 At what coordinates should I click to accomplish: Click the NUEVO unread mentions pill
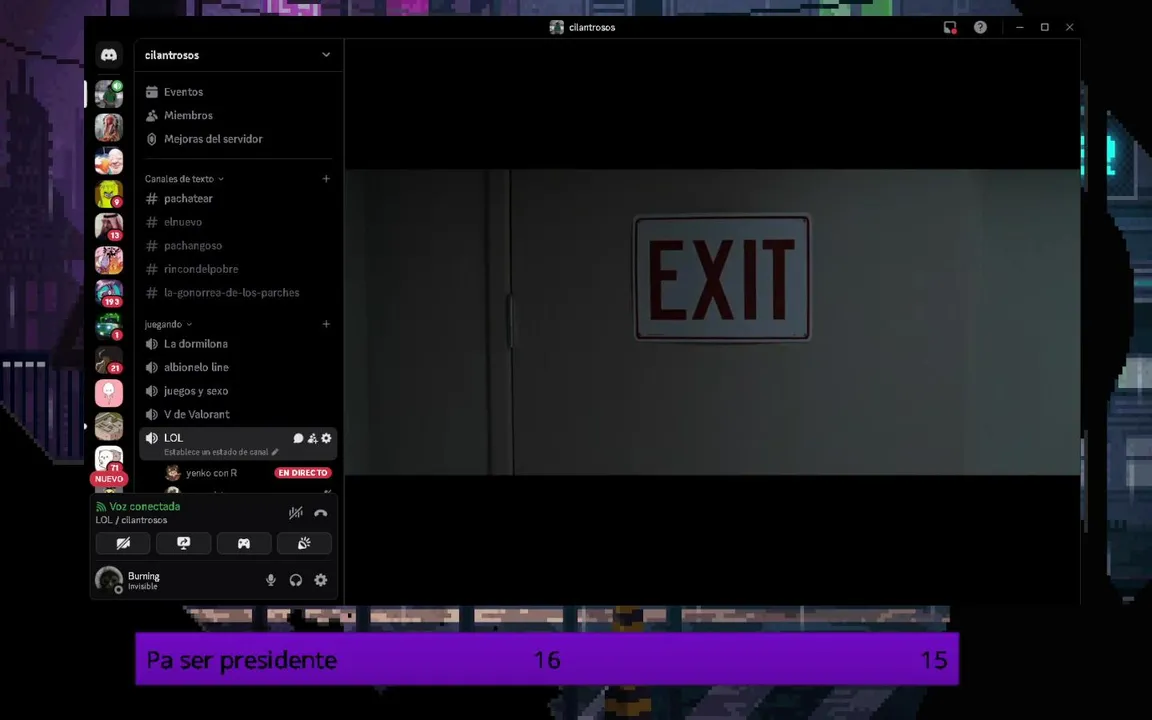click(x=109, y=479)
